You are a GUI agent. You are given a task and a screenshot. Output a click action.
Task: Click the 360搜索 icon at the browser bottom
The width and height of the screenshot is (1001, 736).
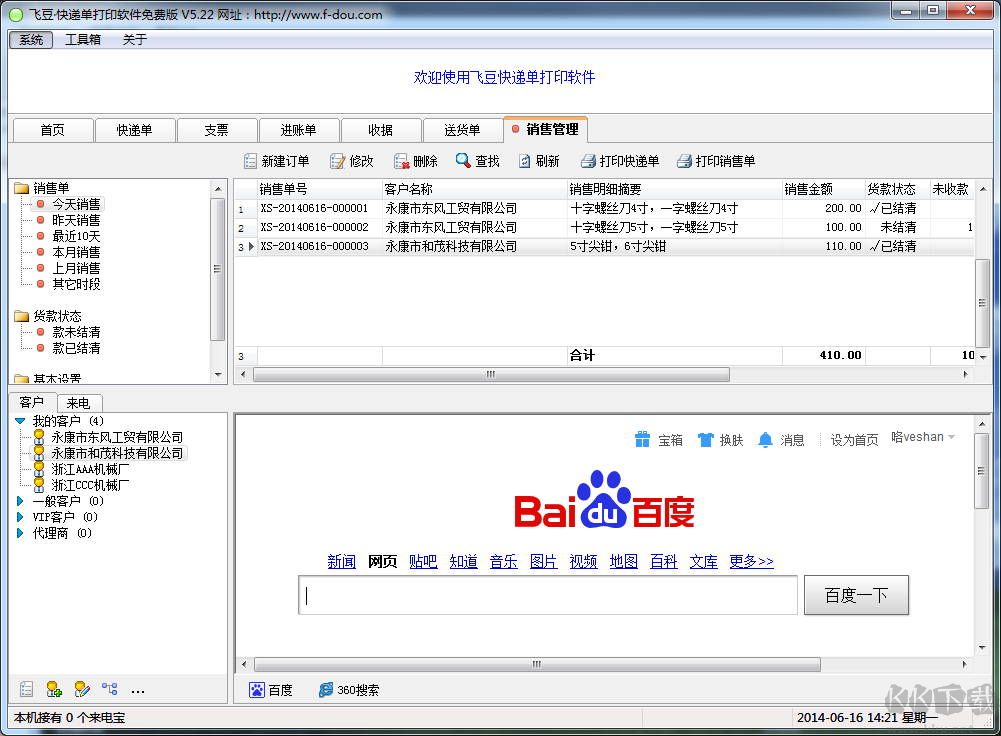(326, 690)
